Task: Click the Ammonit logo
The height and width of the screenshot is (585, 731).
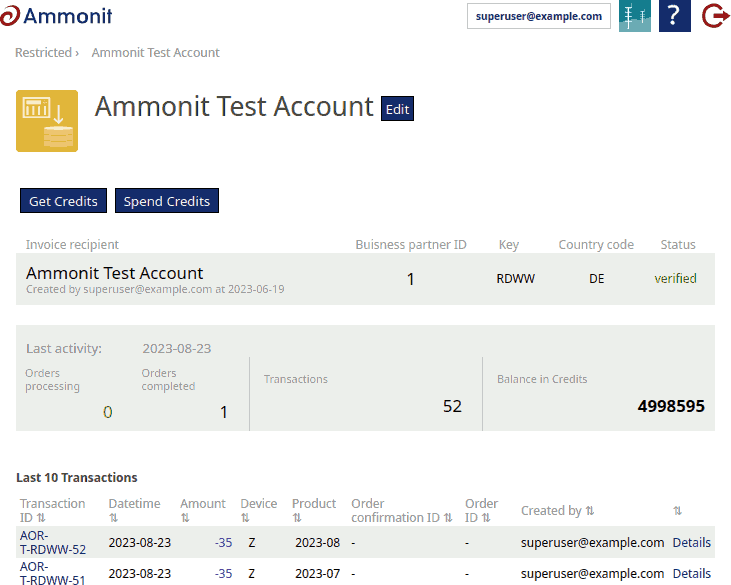Action: click(x=56, y=16)
